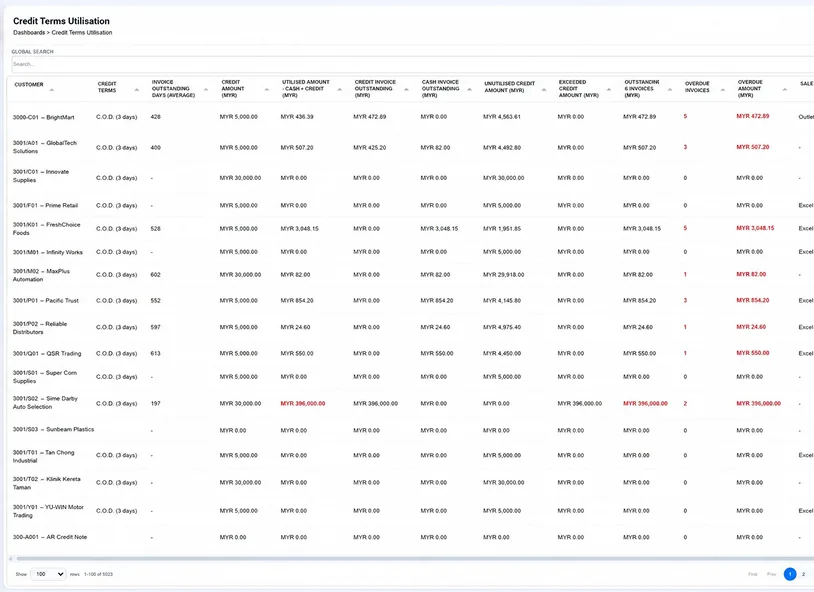Screen dimensions: 814x592
Task: Click the 1-100 of 5023 row count
Action: pos(98,574)
